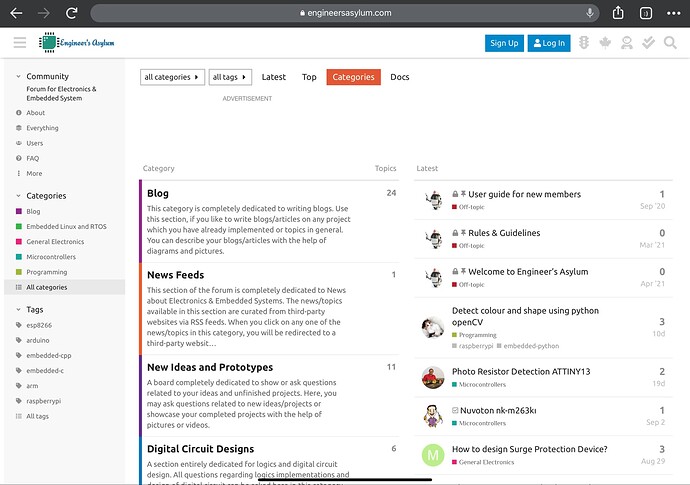Open New Ideas and Prototypes category

click(x=210, y=367)
